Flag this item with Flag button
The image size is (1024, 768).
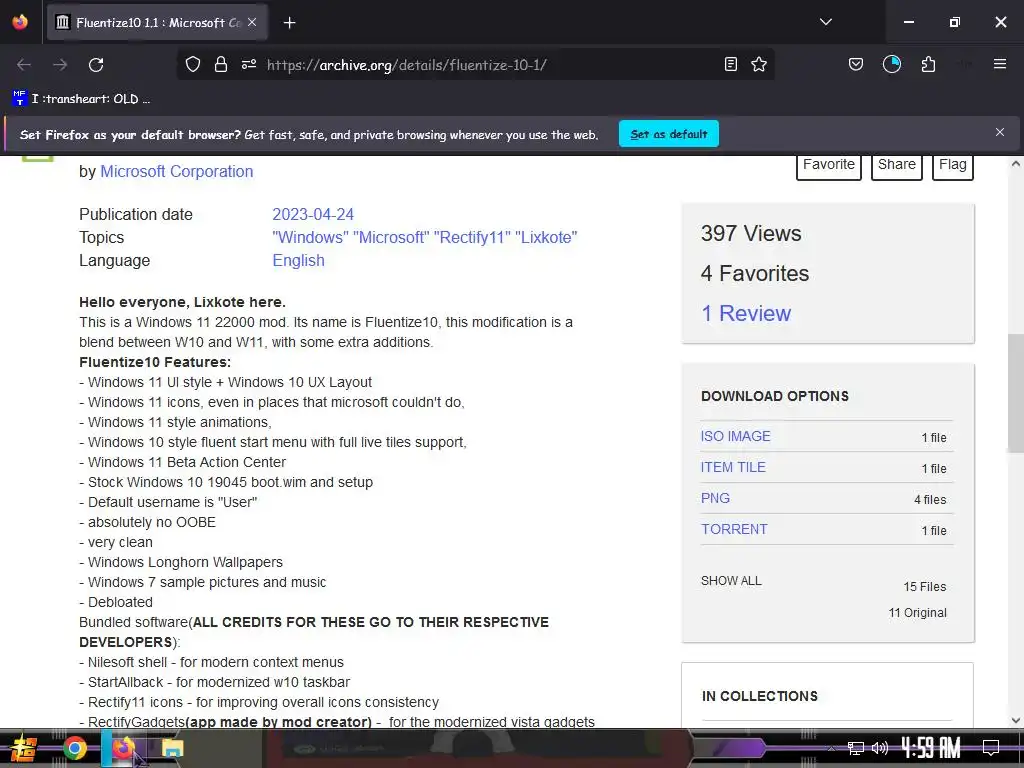(x=953, y=165)
